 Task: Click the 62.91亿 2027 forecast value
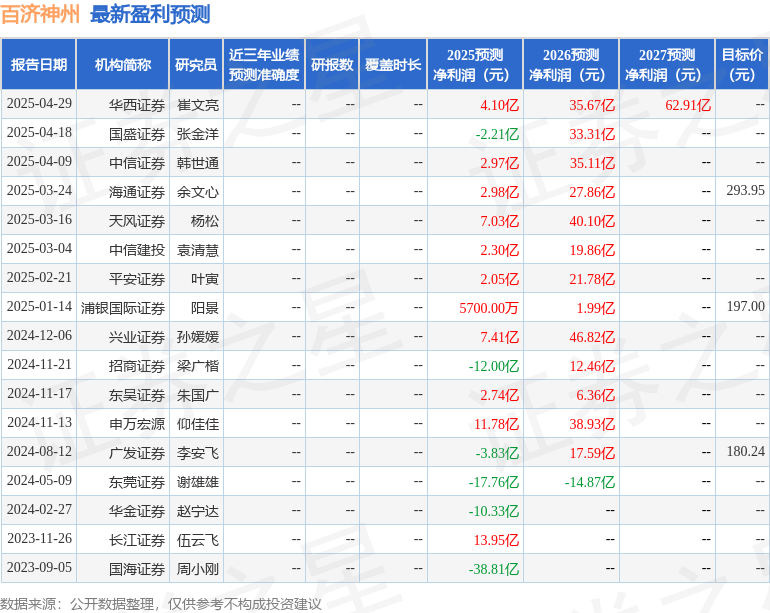[x=688, y=105]
